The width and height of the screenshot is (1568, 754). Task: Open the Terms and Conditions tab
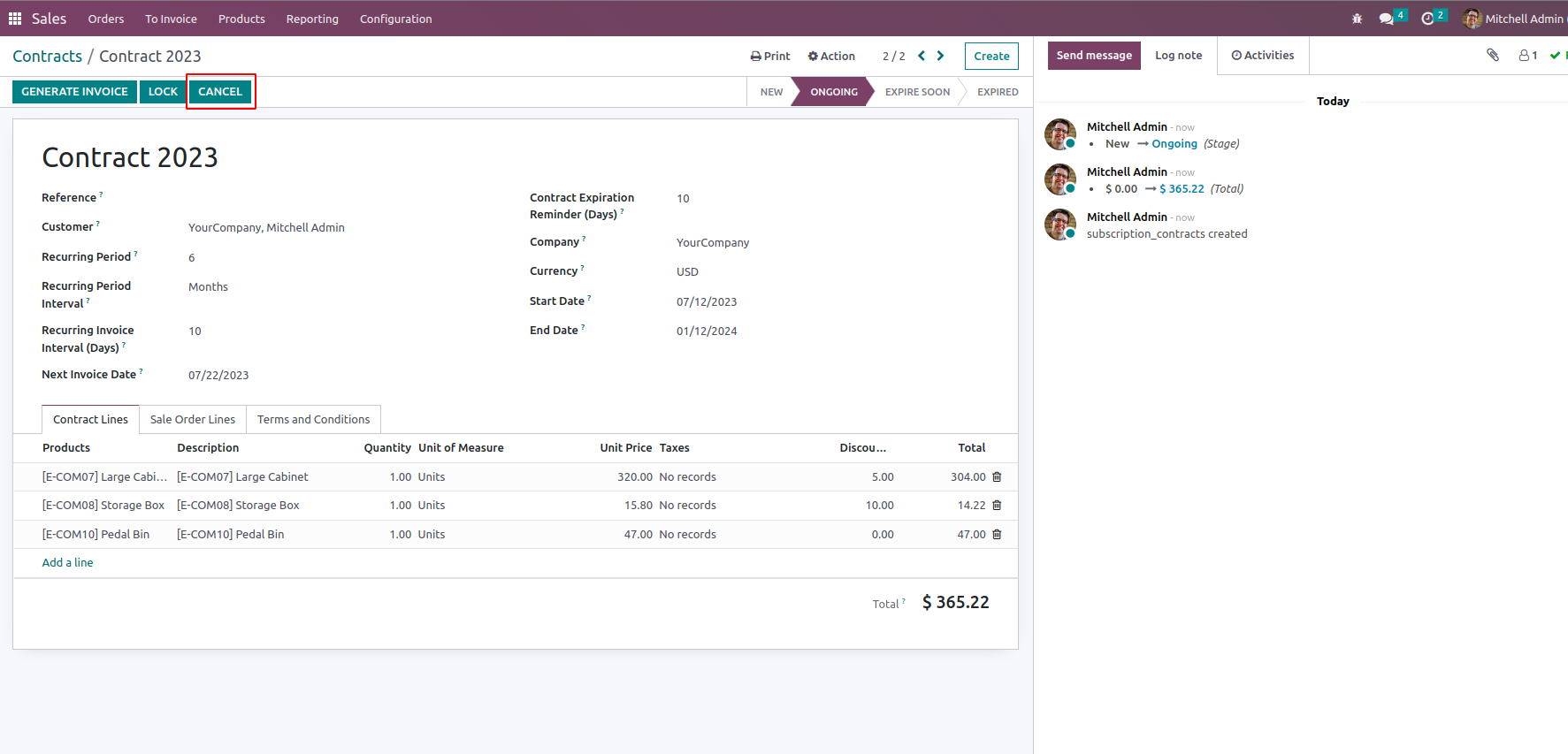(x=313, y=419)
